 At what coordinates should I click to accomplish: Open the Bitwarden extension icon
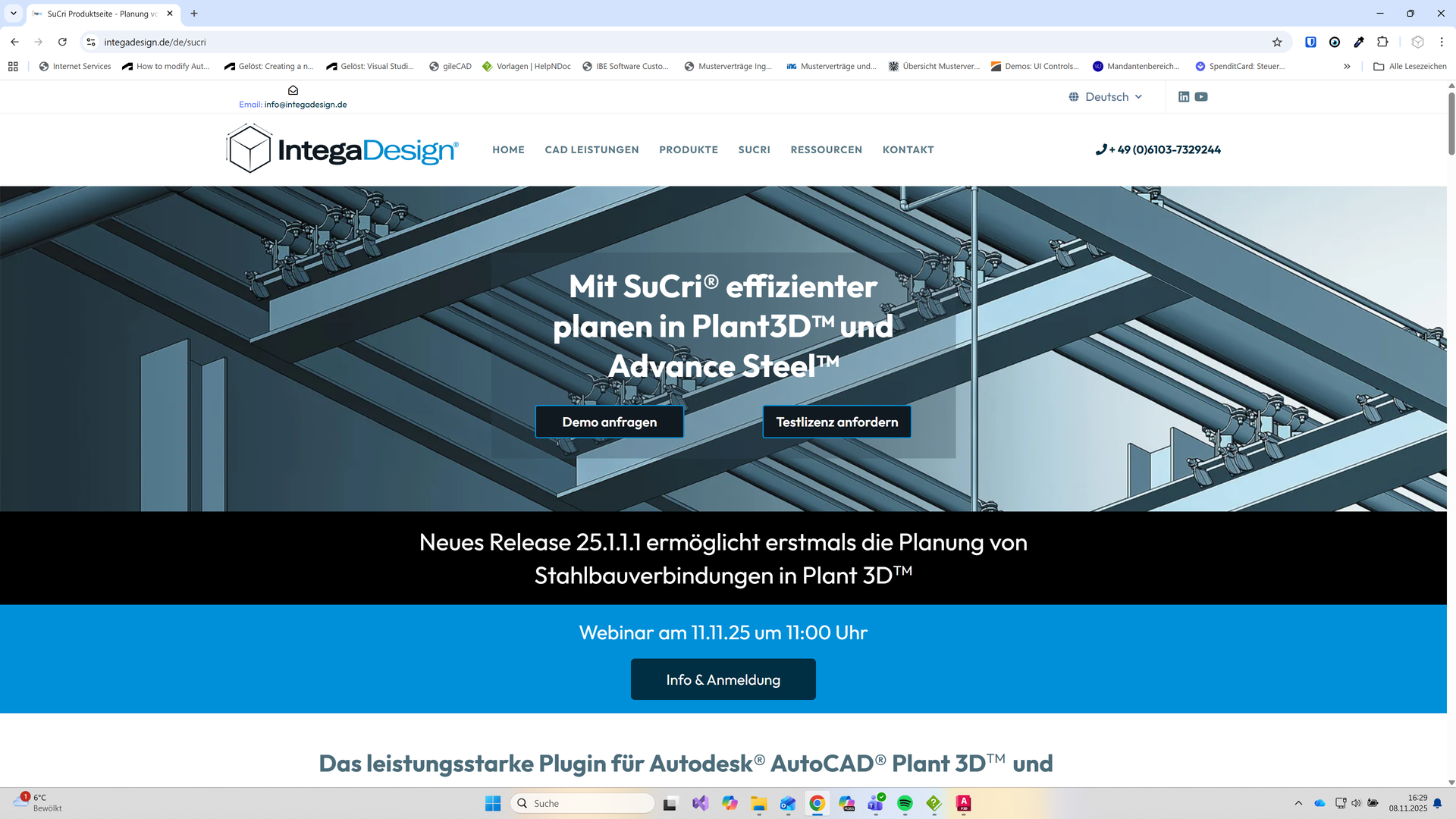coord(1310,42)
